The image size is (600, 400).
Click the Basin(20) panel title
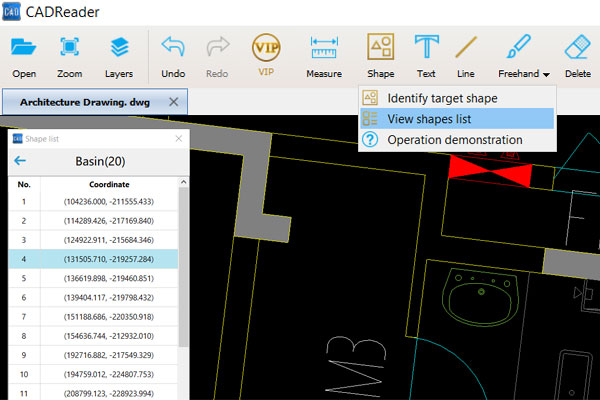click(100, 162)
